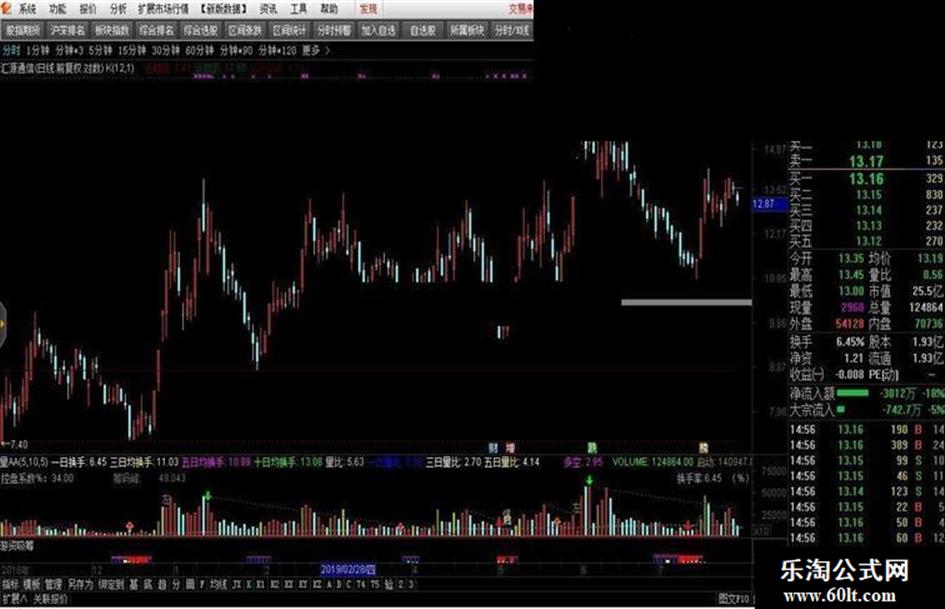Click the 所属板块 toolbar button
Viewport: 945px width, 609px height.
pyautogui.click(x=467, y=30)
